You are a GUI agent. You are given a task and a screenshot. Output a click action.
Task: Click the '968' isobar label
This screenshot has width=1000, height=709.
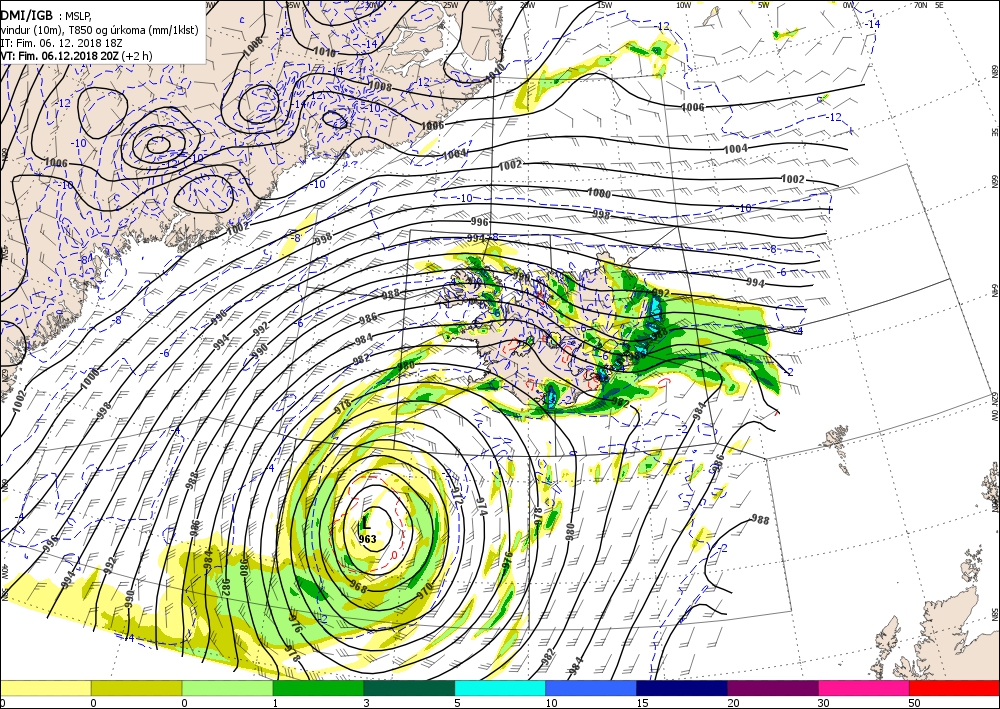tap(358, 589)
